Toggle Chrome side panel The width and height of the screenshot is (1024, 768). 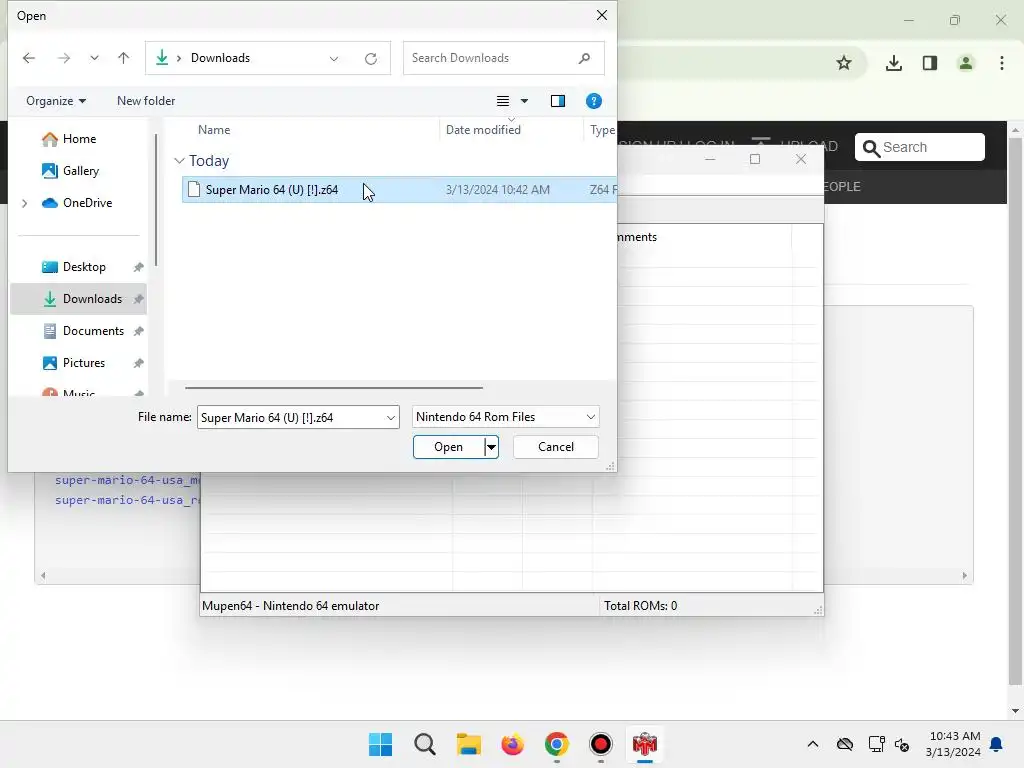pyautogui.click(x=930, y=63)
